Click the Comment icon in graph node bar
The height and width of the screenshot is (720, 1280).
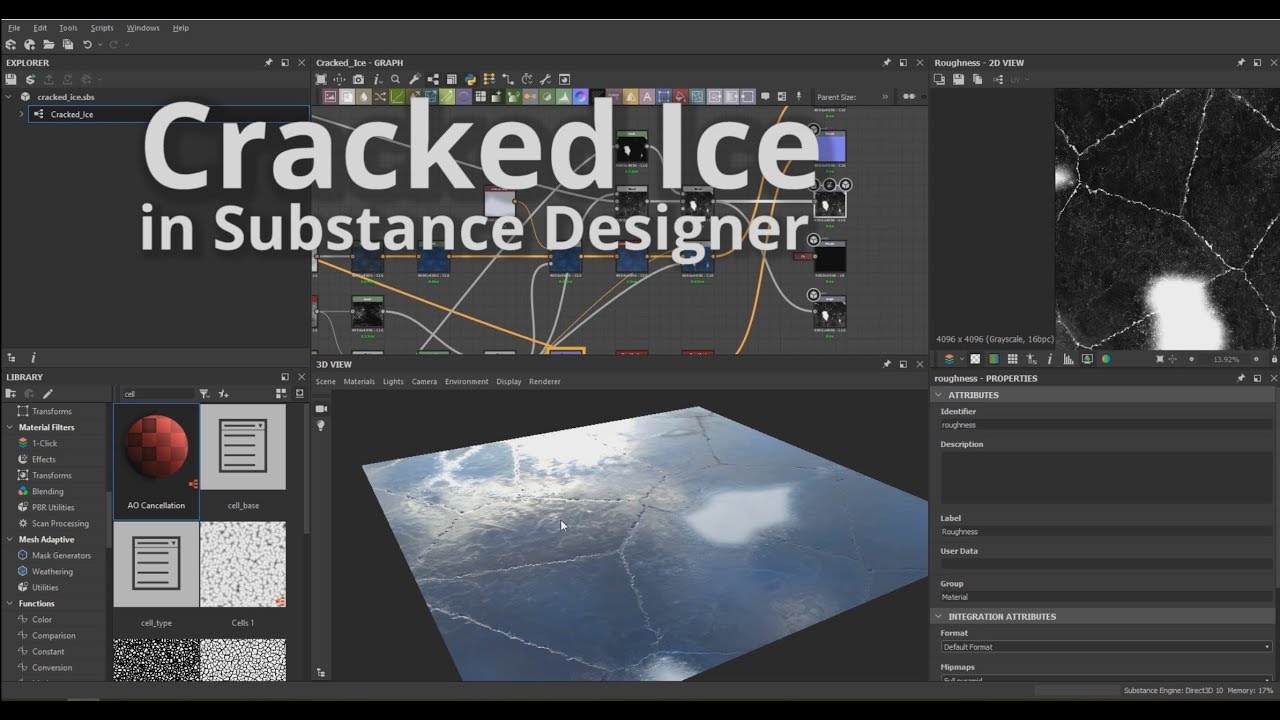[765, 97]
